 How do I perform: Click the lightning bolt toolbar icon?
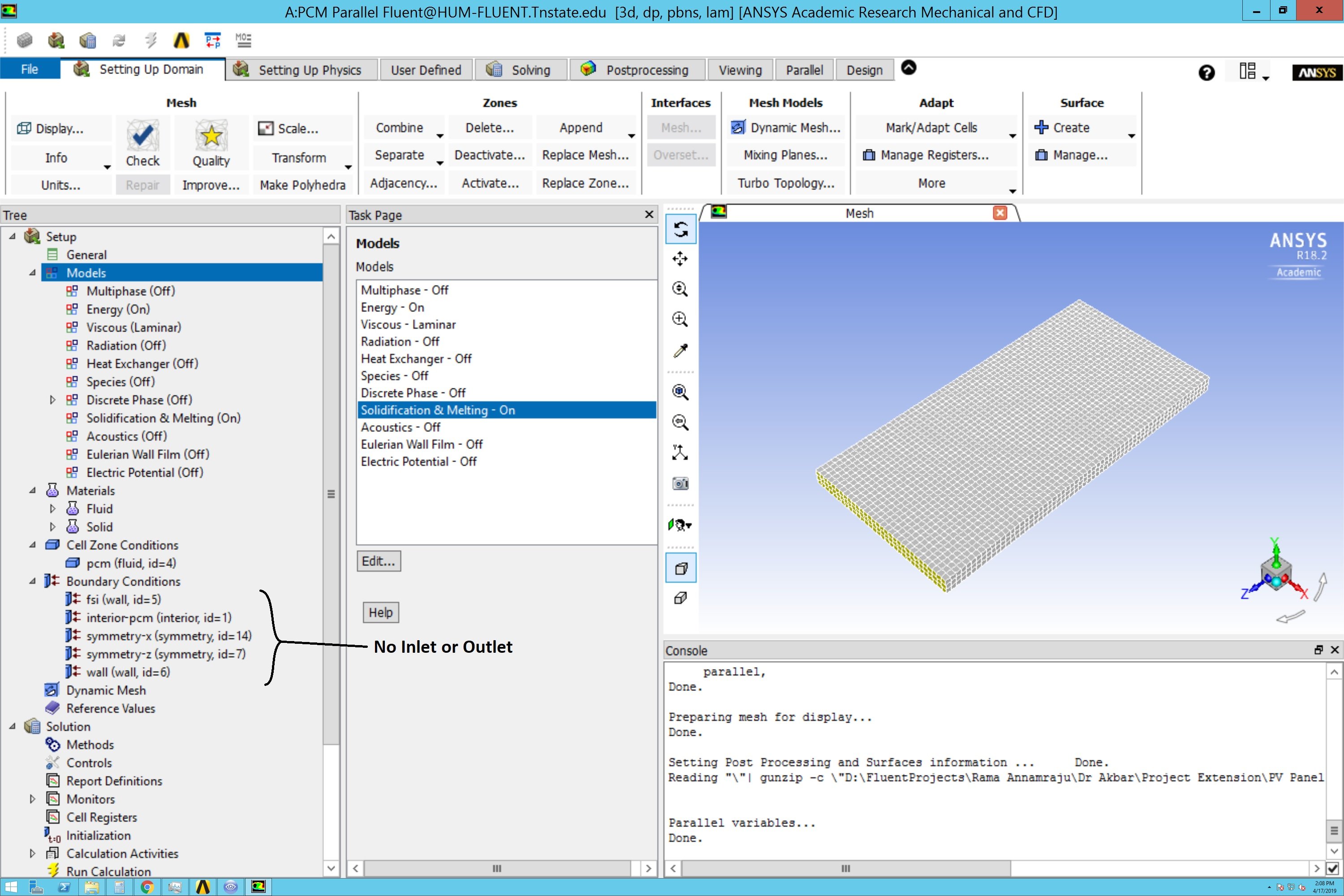pos(150,40)
